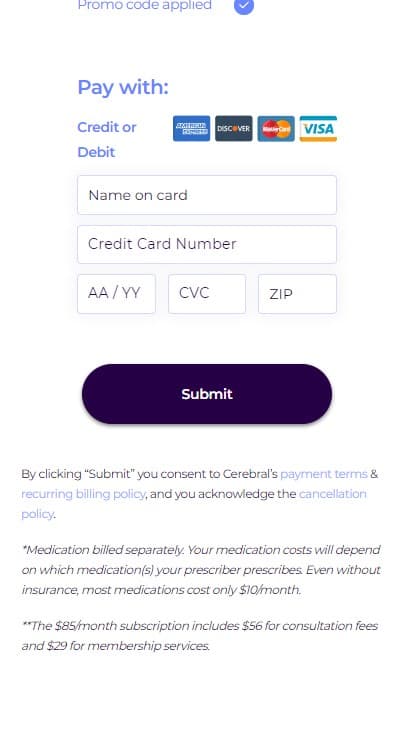Click the Discover card icon

(x=234, y=128)
